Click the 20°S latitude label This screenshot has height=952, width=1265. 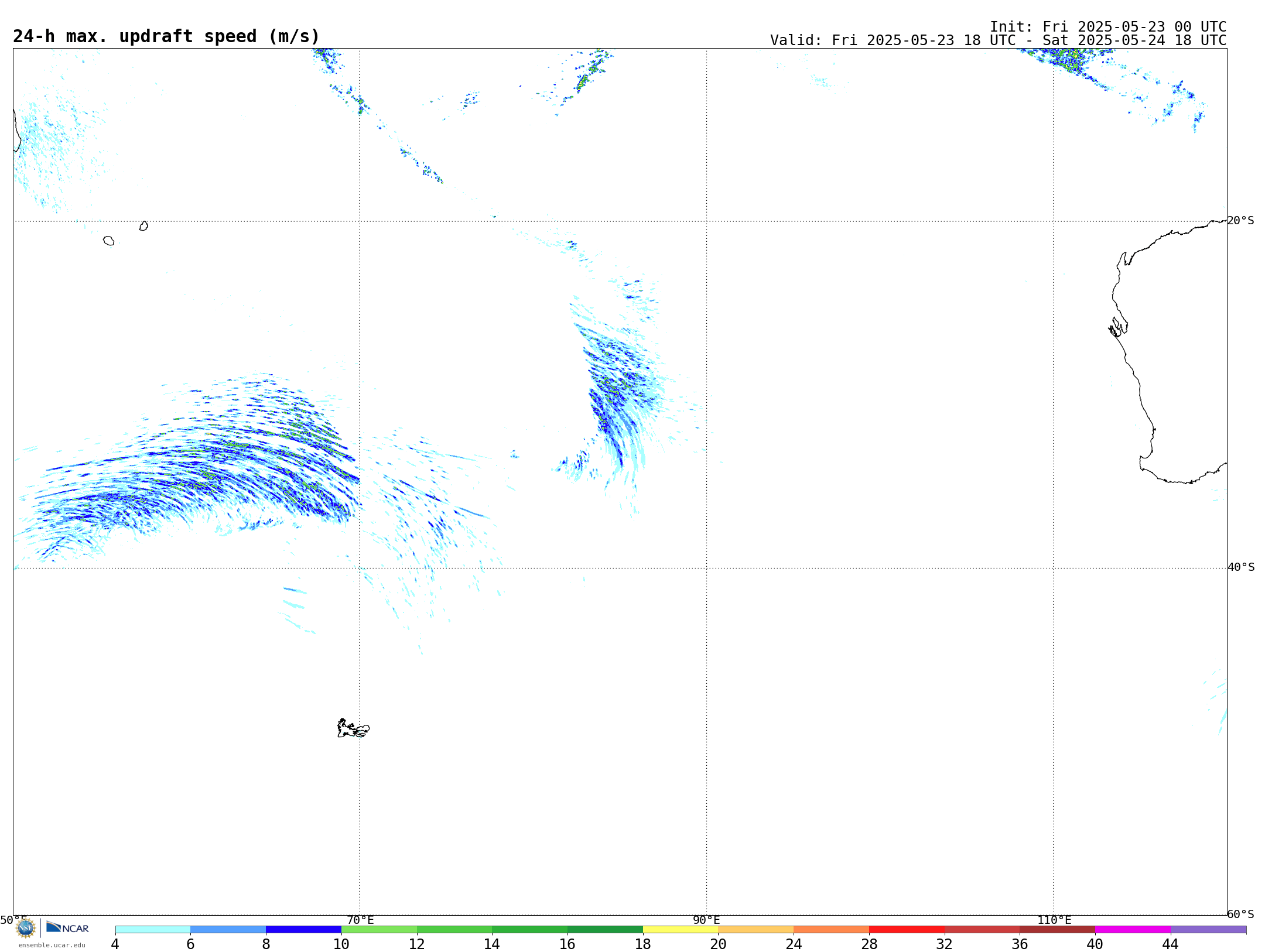1241,221
